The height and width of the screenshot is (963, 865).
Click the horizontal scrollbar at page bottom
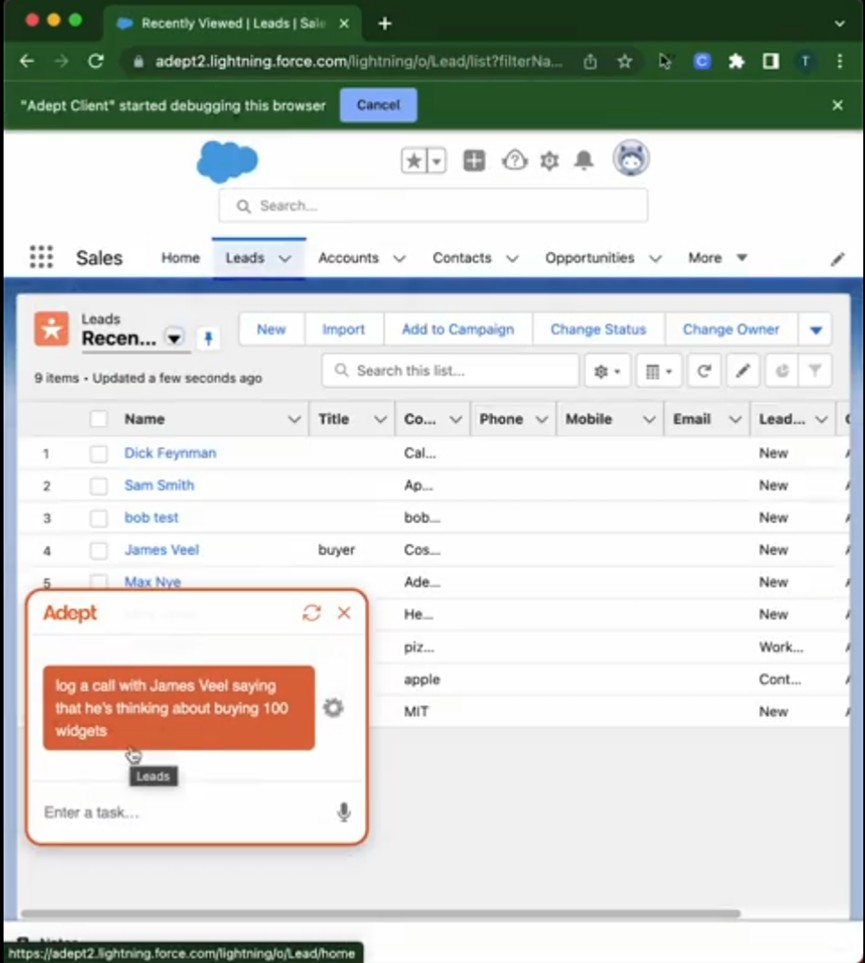pos(380,913)
